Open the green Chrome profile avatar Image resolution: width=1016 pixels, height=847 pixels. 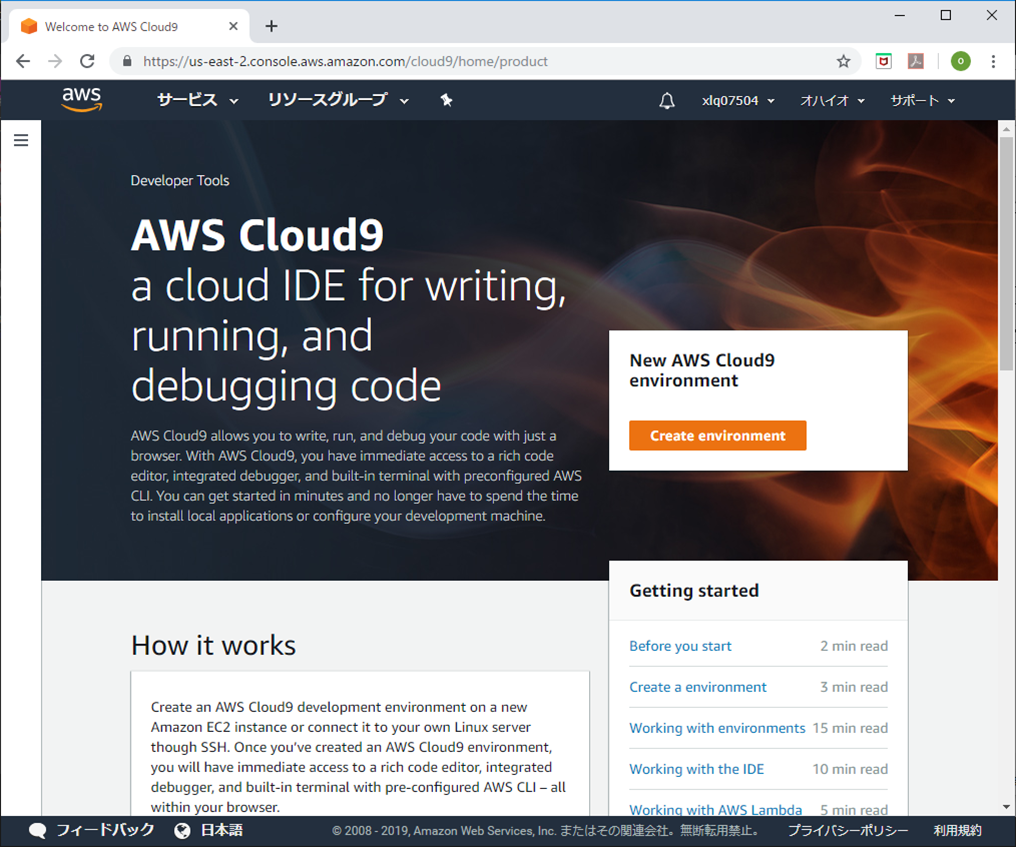tap(960, 61)
